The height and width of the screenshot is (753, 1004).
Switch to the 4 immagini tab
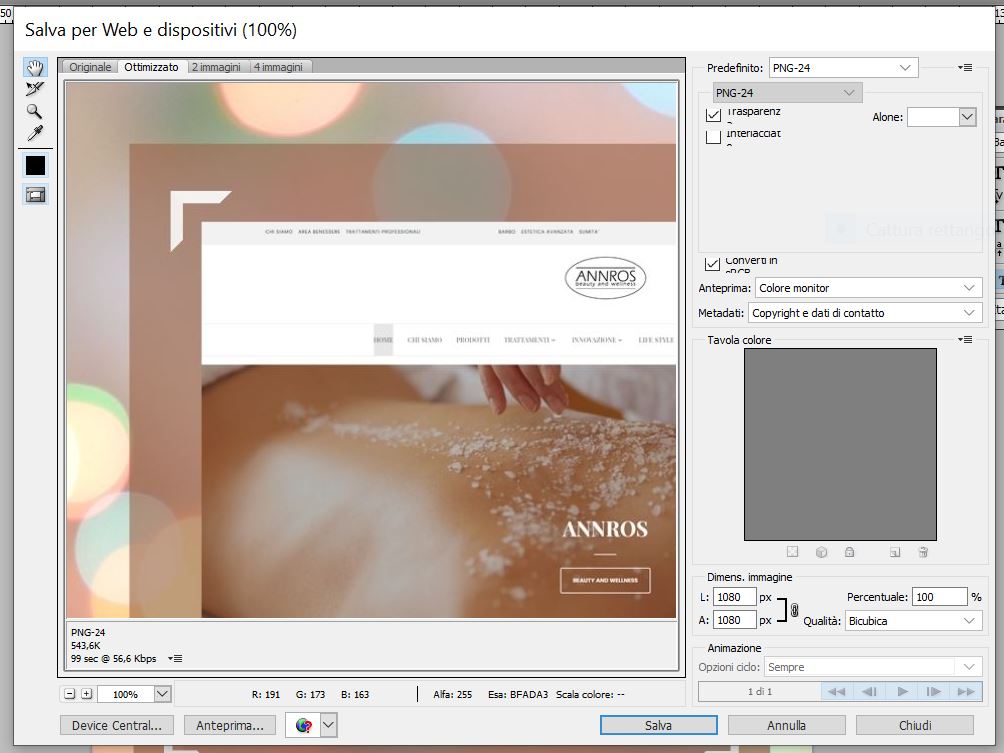(x=278, y=67)
